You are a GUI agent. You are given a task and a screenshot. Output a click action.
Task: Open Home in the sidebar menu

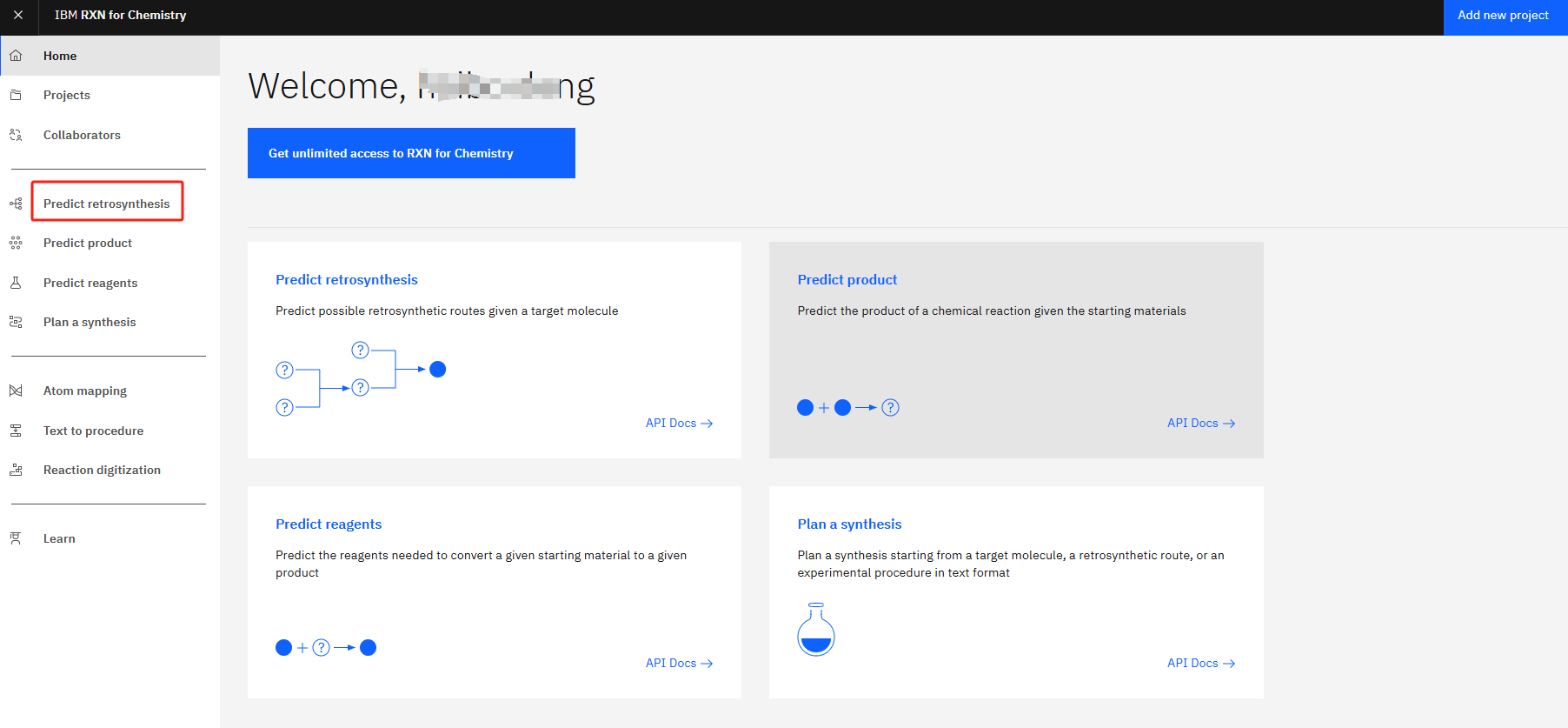click(x=110, y=56)
